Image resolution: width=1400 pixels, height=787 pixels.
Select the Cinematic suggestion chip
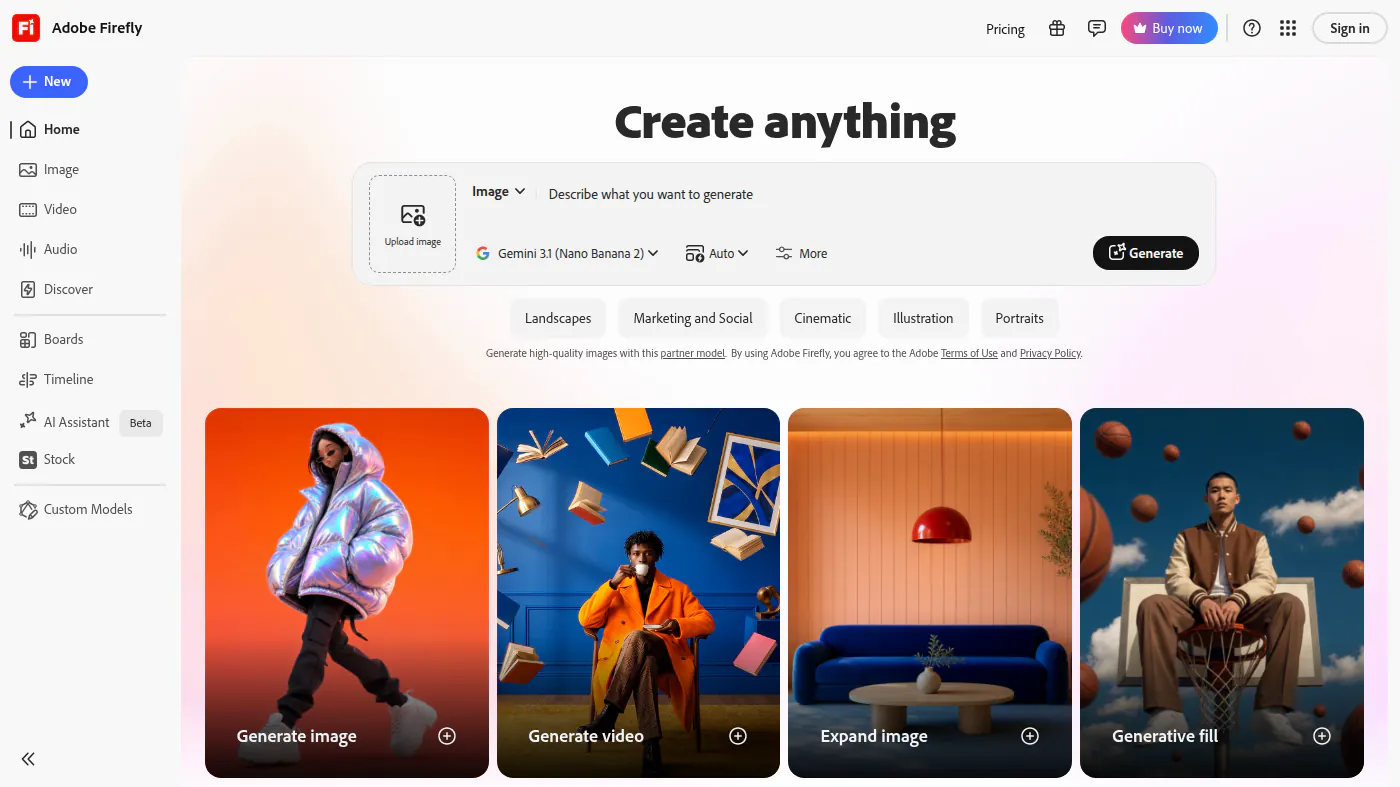(x=823, y=318)
